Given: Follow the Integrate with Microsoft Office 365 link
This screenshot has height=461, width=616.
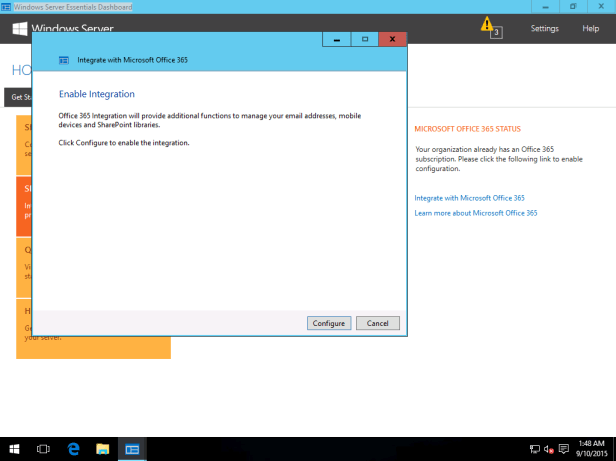Looking at the screenshot, I should tap(469, 198).
